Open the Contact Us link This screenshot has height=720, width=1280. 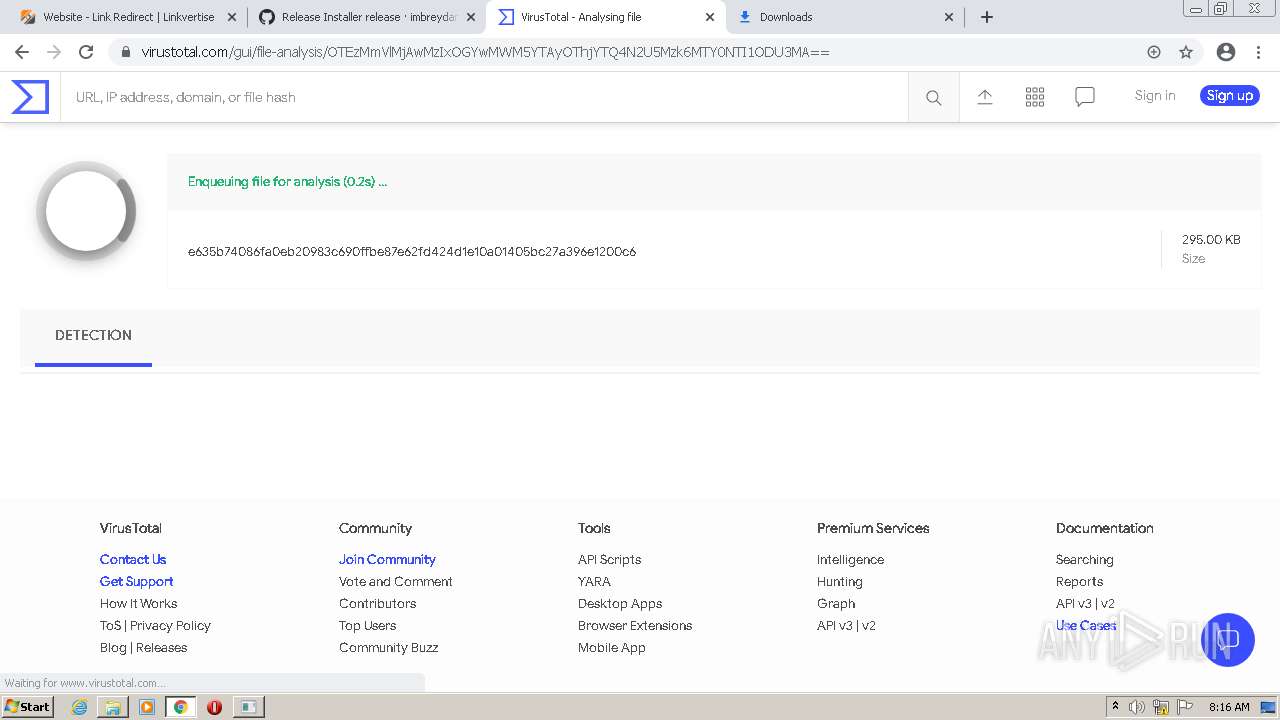coord(133,559)
